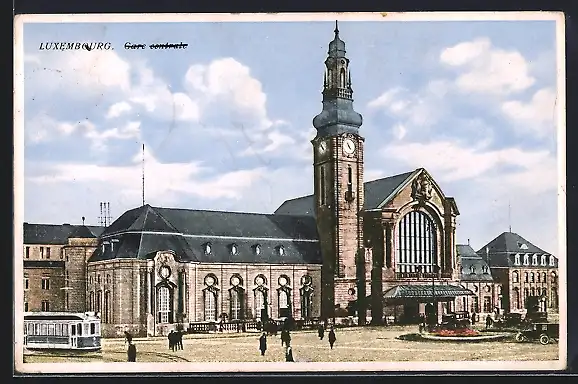
Task: Select the cloud at upper right of sky
Action: point(487,67)
